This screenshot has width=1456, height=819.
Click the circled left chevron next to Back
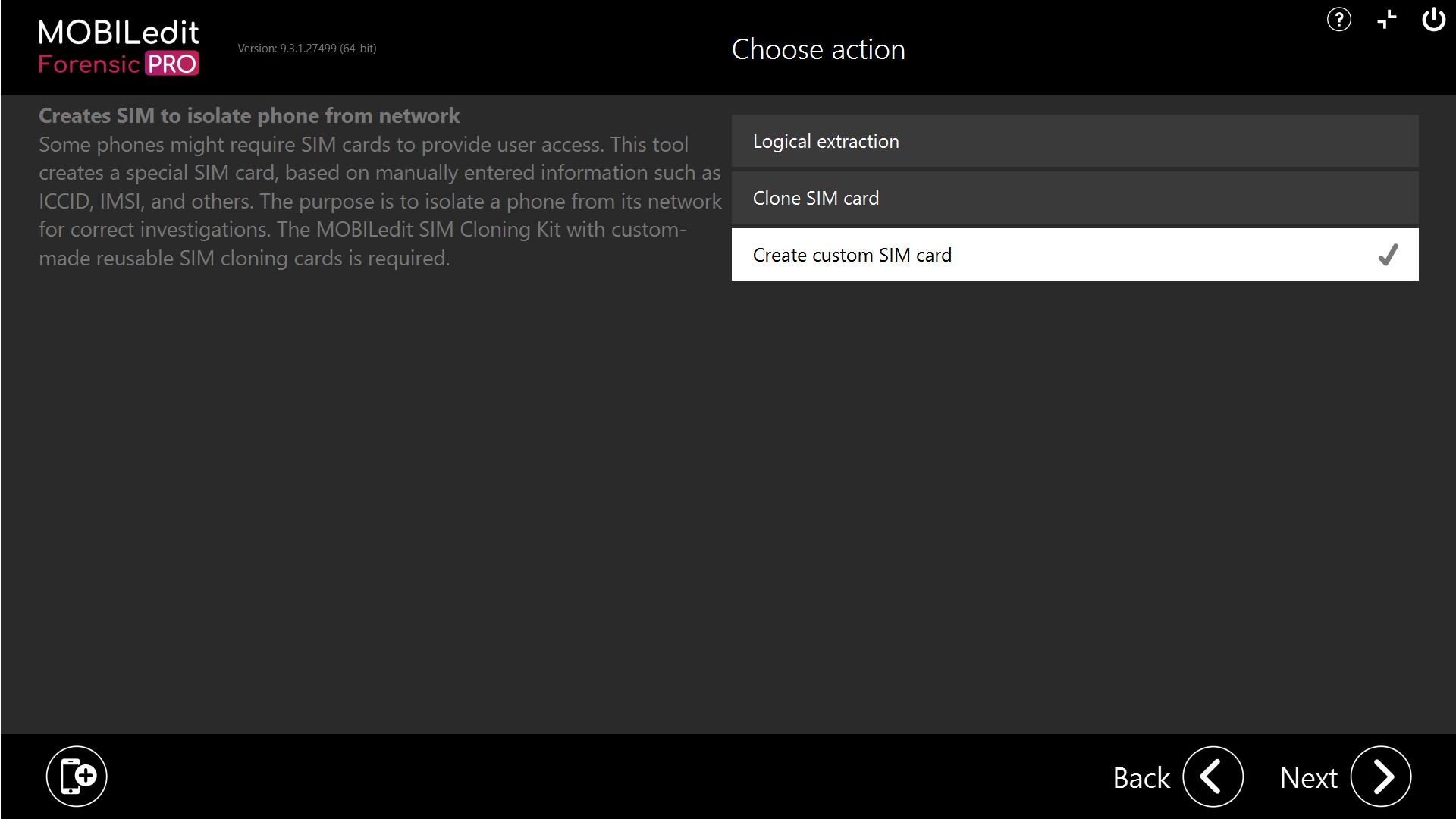pyautogui.click(x=1213, y=777)
